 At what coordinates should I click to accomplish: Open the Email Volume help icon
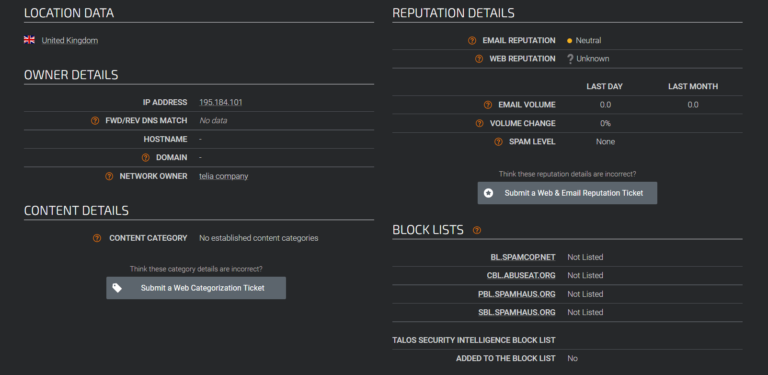(488, 105)
